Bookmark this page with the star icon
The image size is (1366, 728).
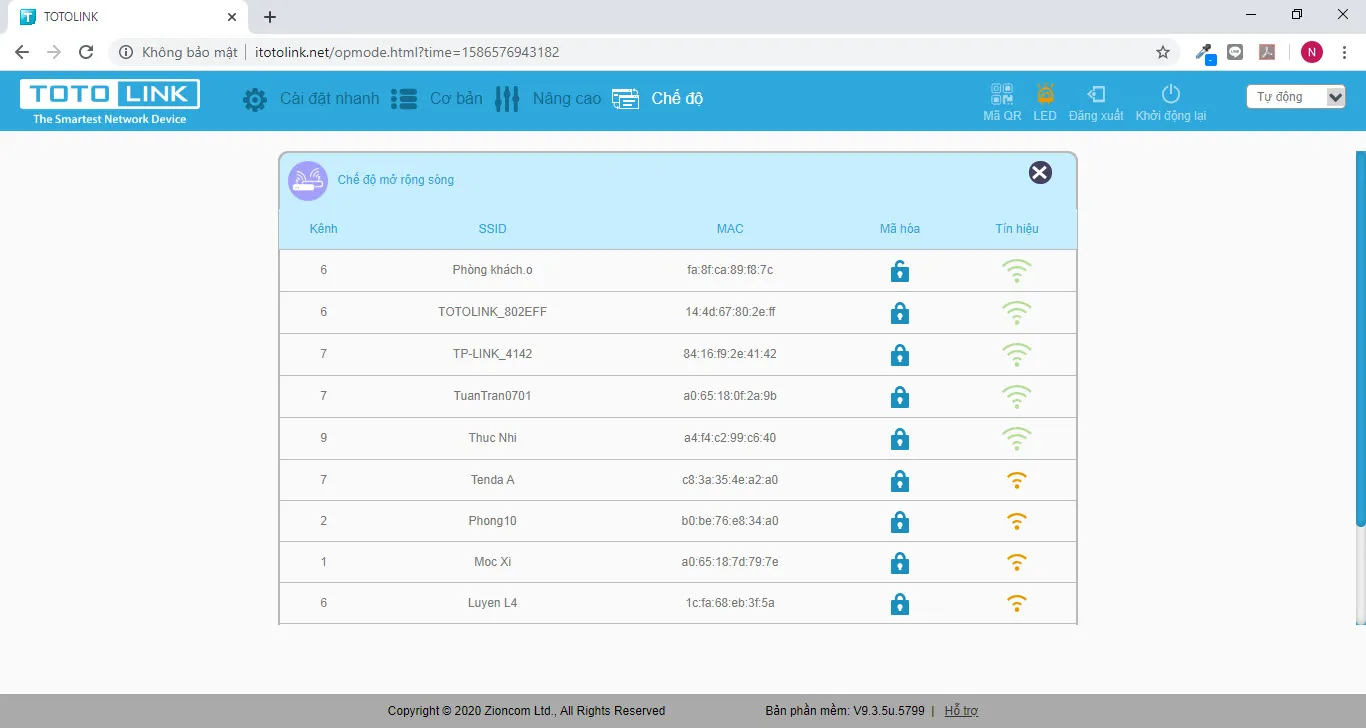[1162, 52]
